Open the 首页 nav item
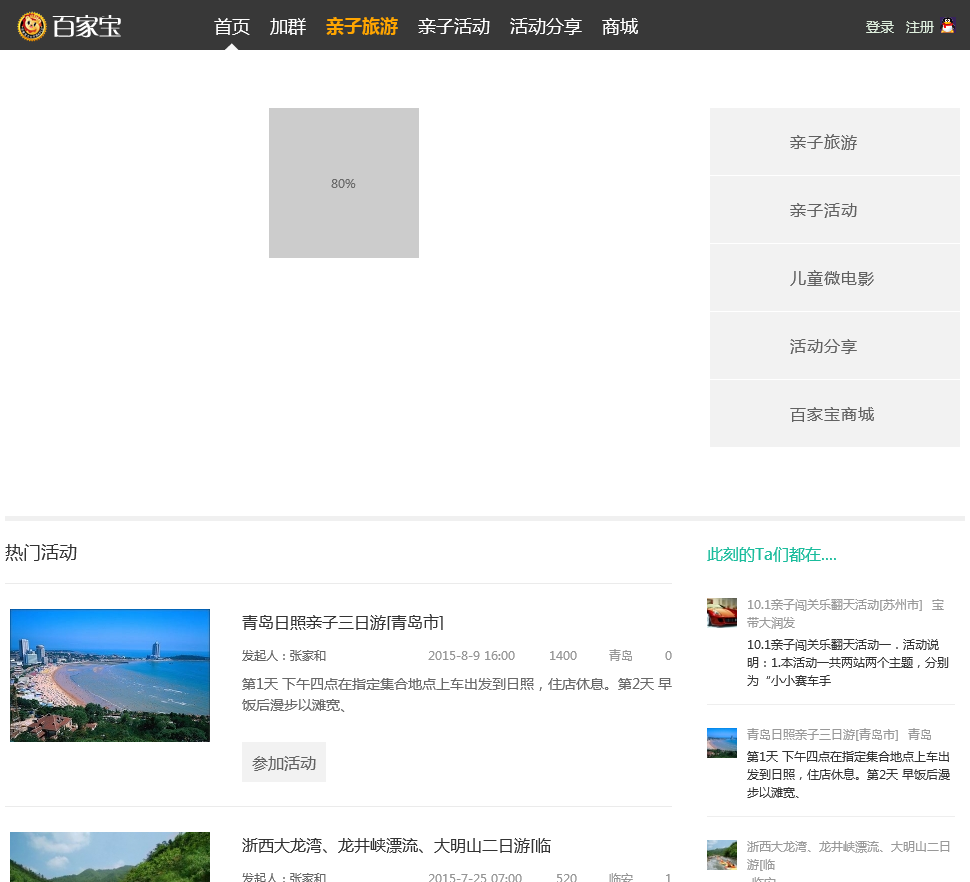The image size is (970, 882). point(232,27)
